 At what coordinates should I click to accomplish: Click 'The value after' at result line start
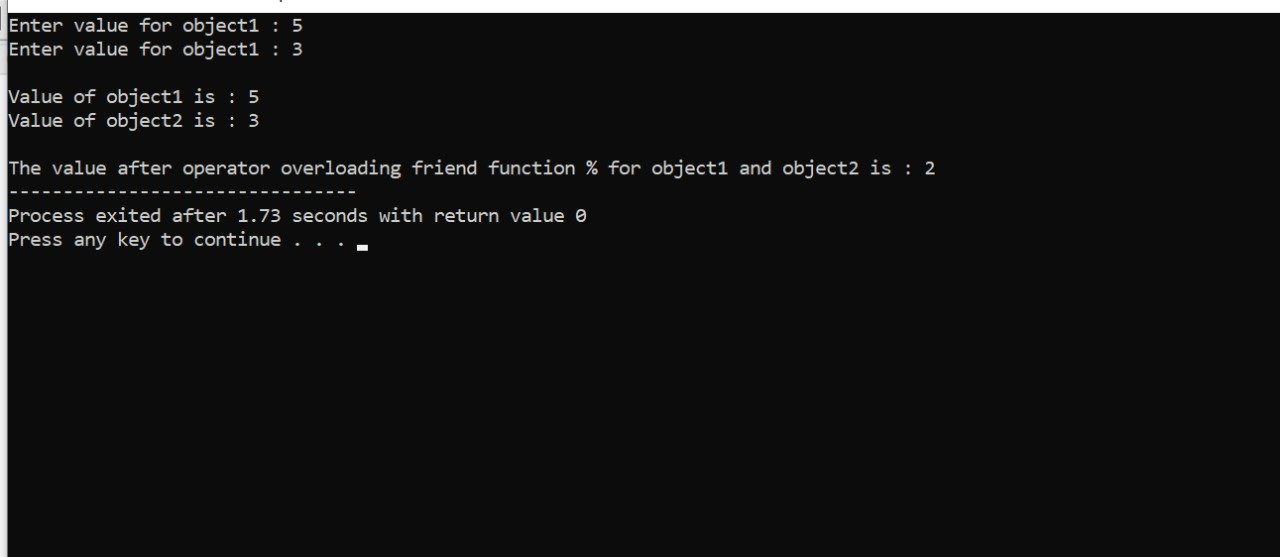pyautogui.click(x=89, y=168)
